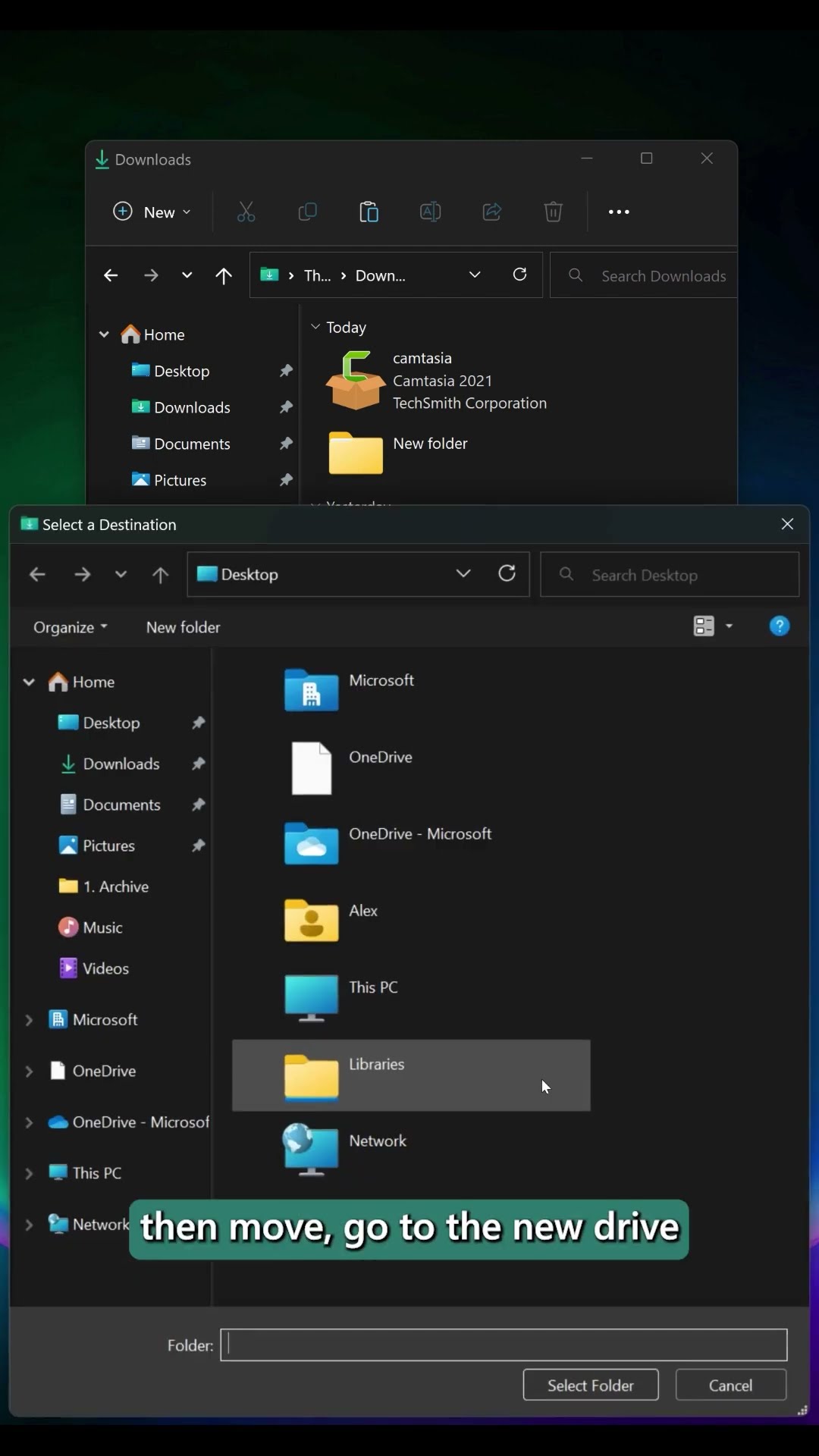The width and height of the screenshot is (819, 1456).
Task: Open the Organize menu
Action: tap(71, 627)
